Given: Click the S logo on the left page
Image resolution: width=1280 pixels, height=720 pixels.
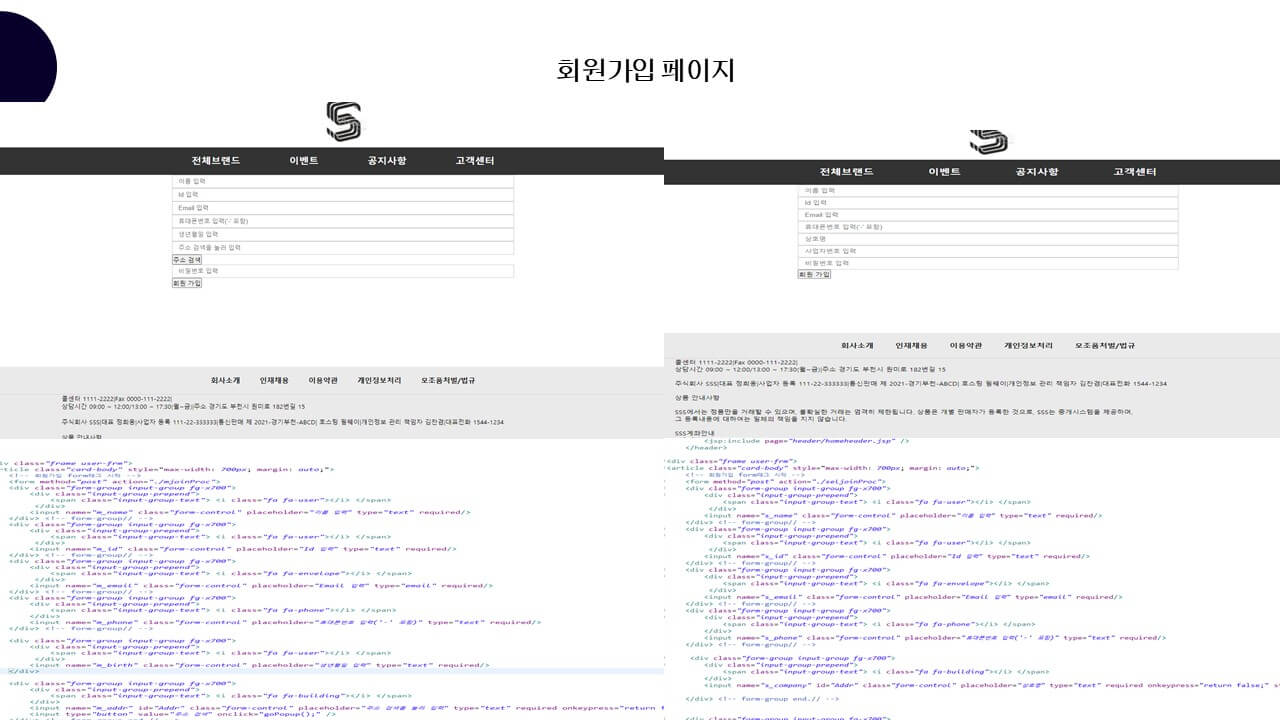Looking at the screenshot, I should 343,122.
